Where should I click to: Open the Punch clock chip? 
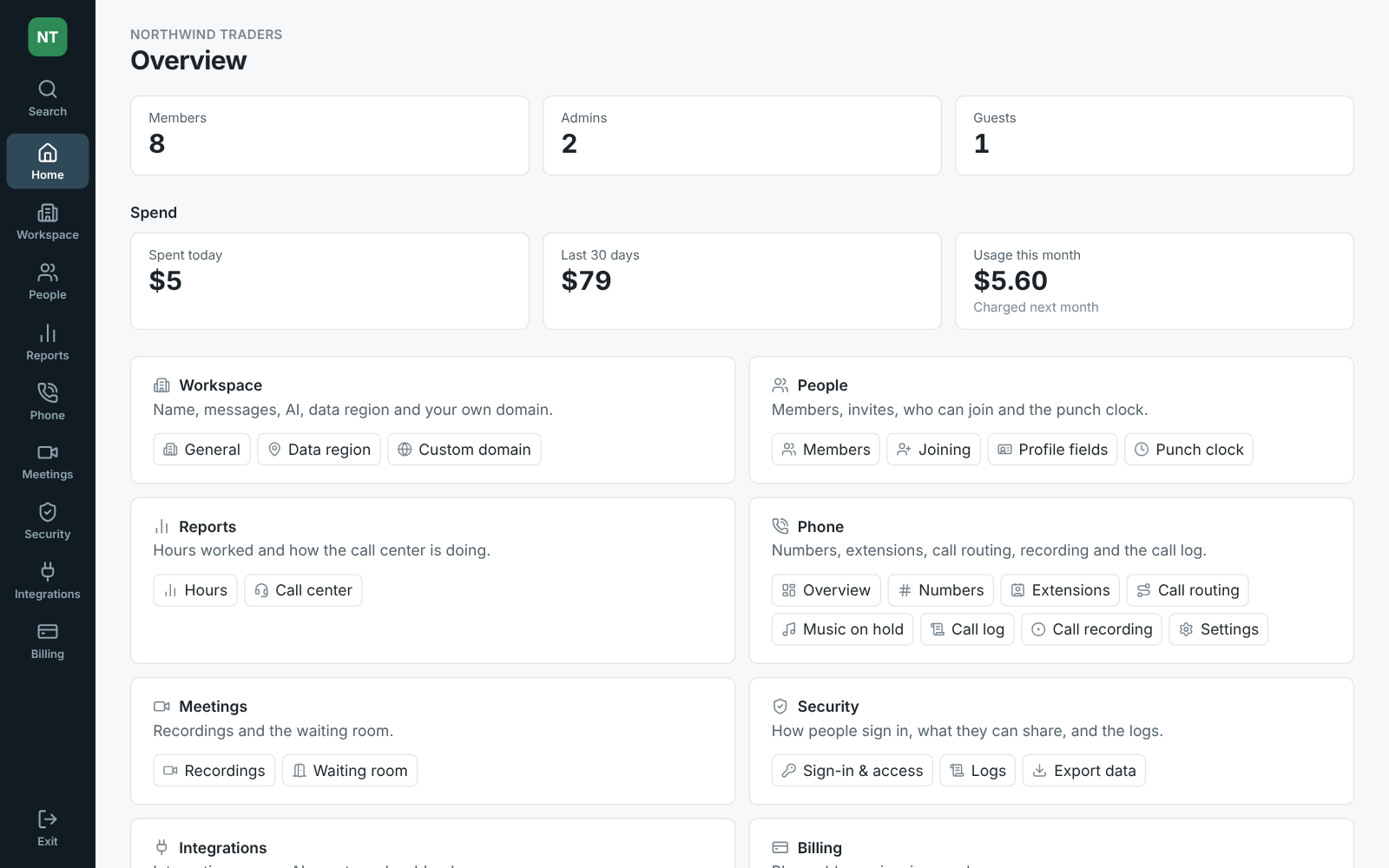pos(1189,450)
